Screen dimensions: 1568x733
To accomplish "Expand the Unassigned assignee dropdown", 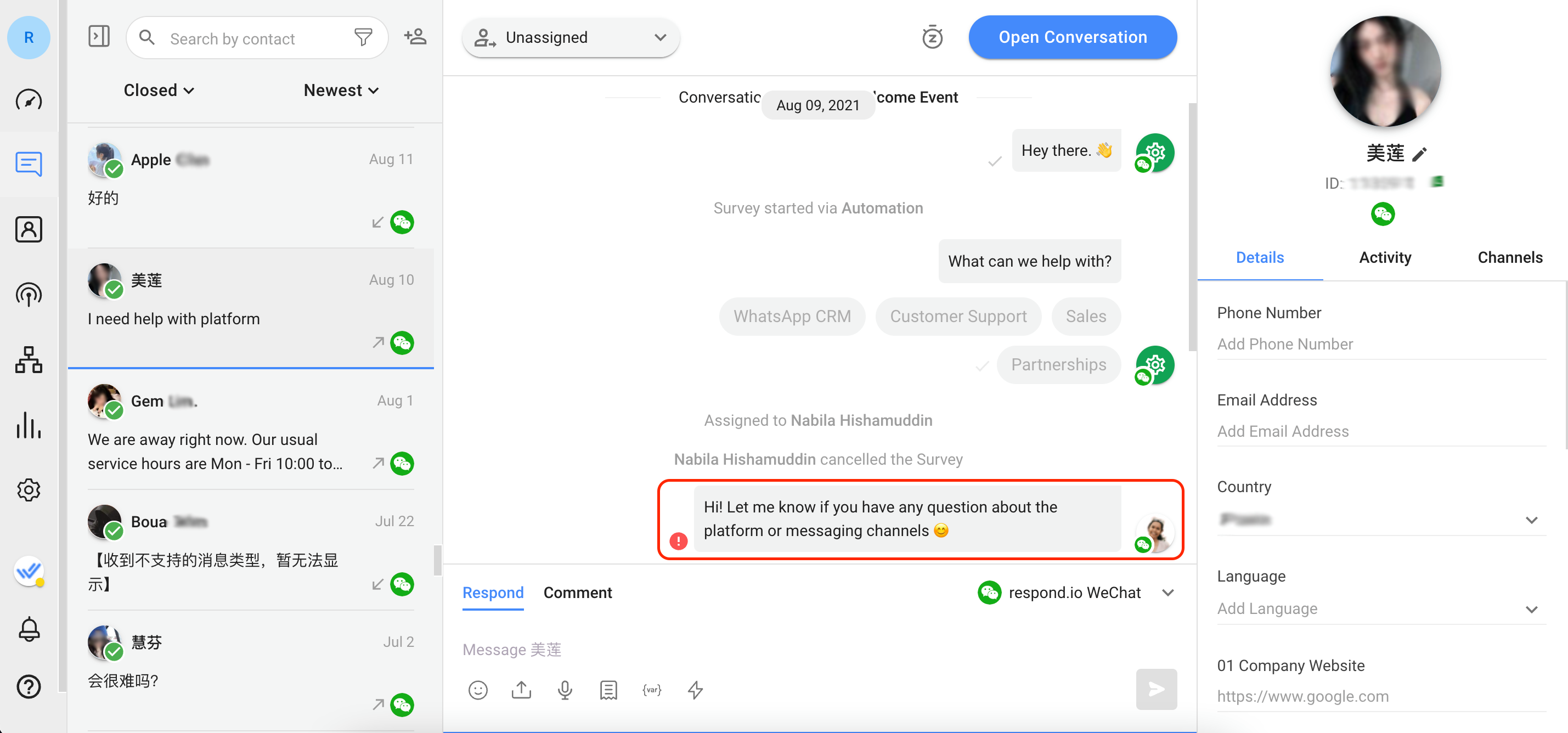I will tap(571, 38).
